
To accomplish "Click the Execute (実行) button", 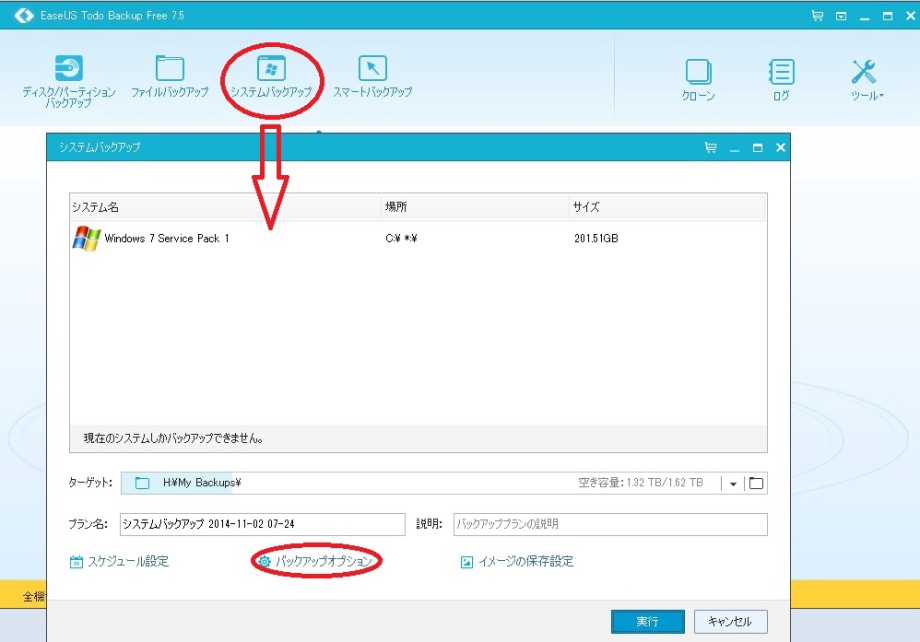I will pos(647,621).
